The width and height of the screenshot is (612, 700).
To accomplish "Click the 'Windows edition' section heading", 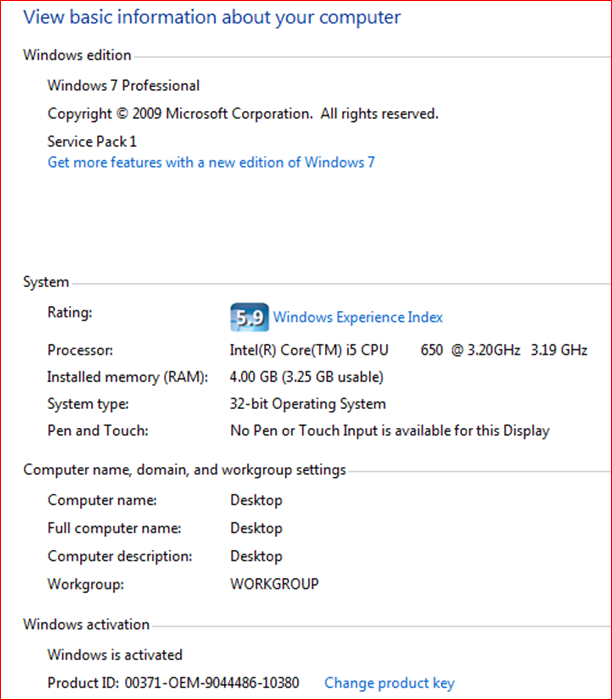I will (77, 55).
